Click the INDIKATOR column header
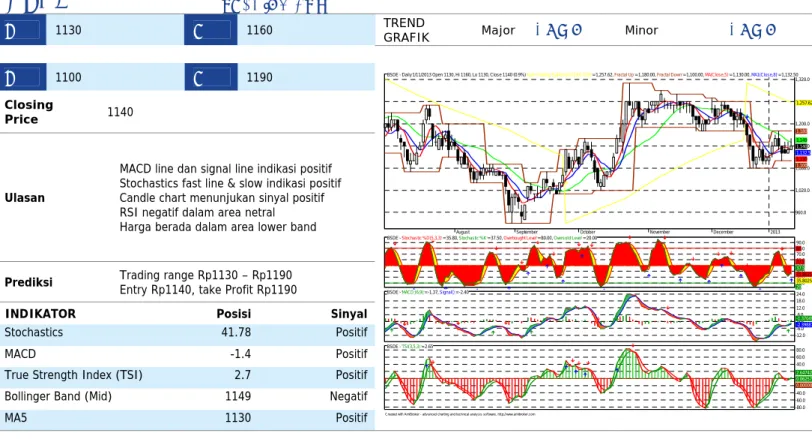Viewport: 812px width, 439px height. click(x=40, y=314)
